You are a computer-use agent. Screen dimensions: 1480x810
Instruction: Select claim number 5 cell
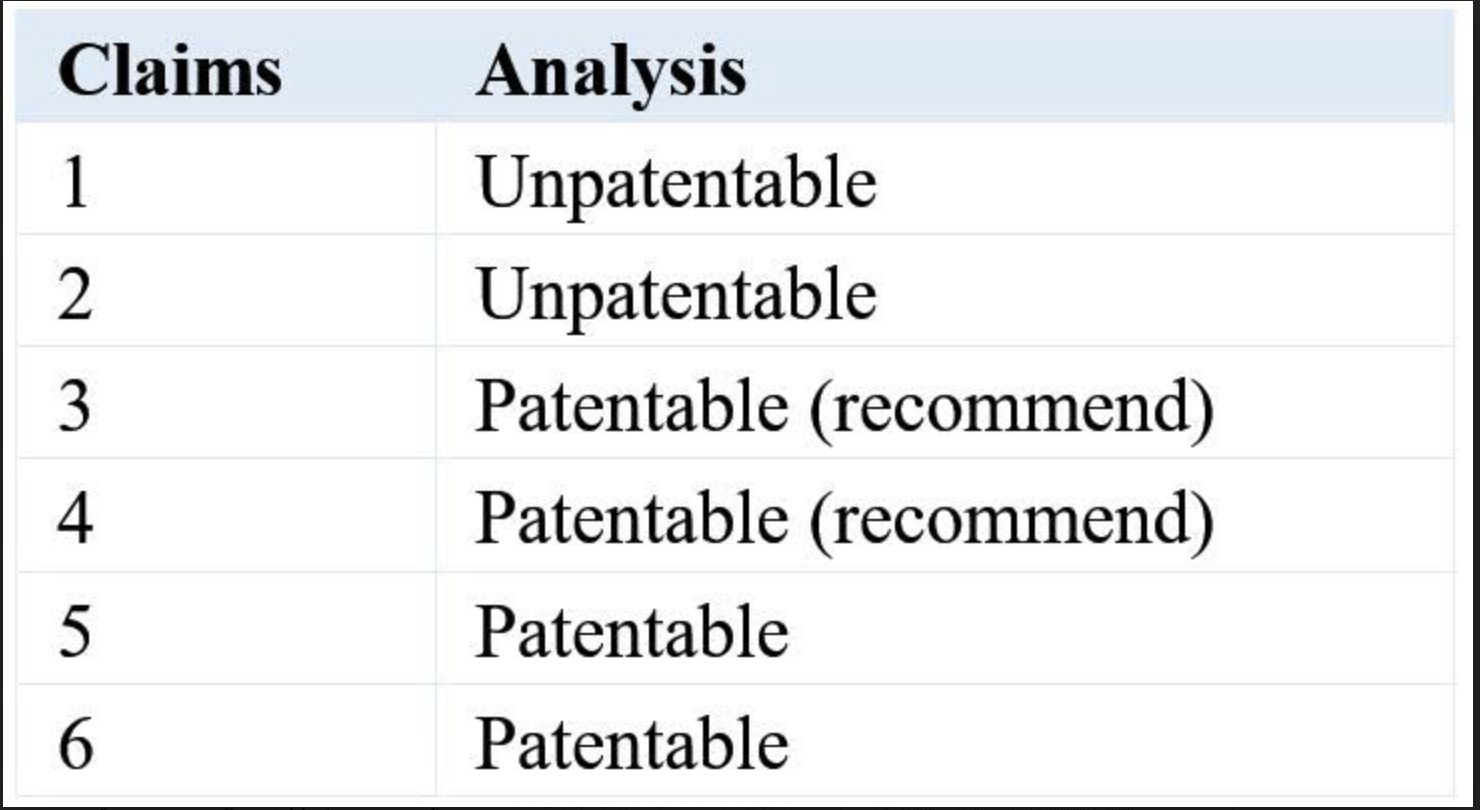coord(75,632)
